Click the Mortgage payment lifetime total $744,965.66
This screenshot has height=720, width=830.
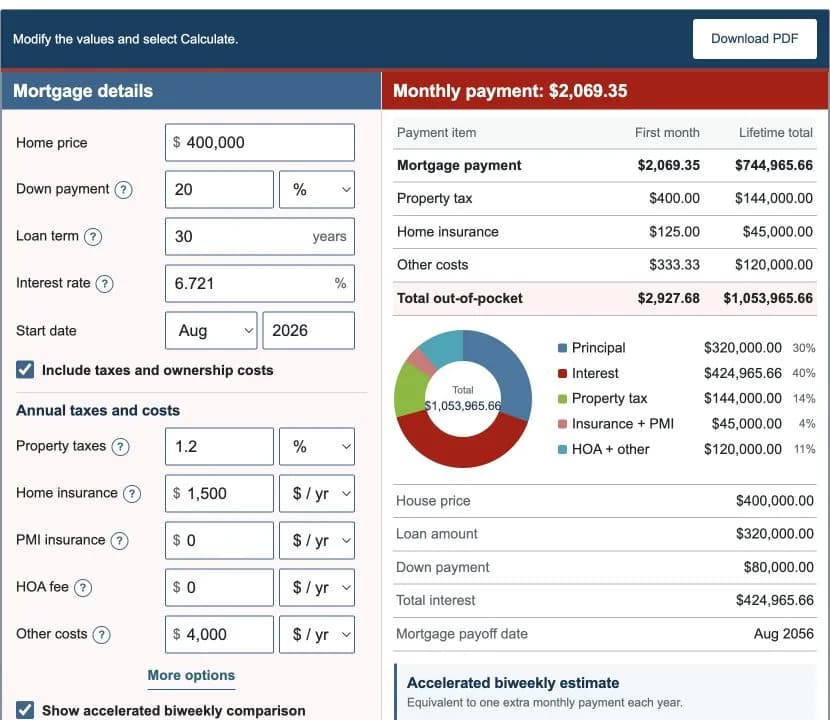[x=773, y=165]
